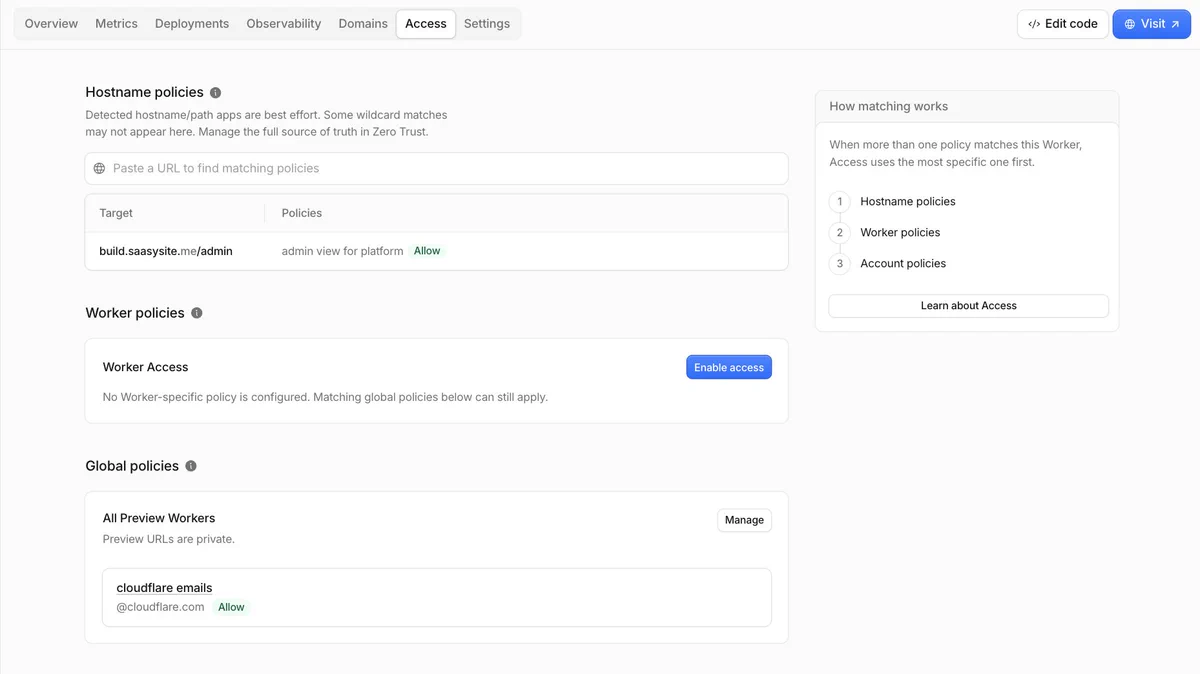Open the Observability tab
Image resolution: width=1200 pixels, height=674 pixels.
(x=284, y=24)
